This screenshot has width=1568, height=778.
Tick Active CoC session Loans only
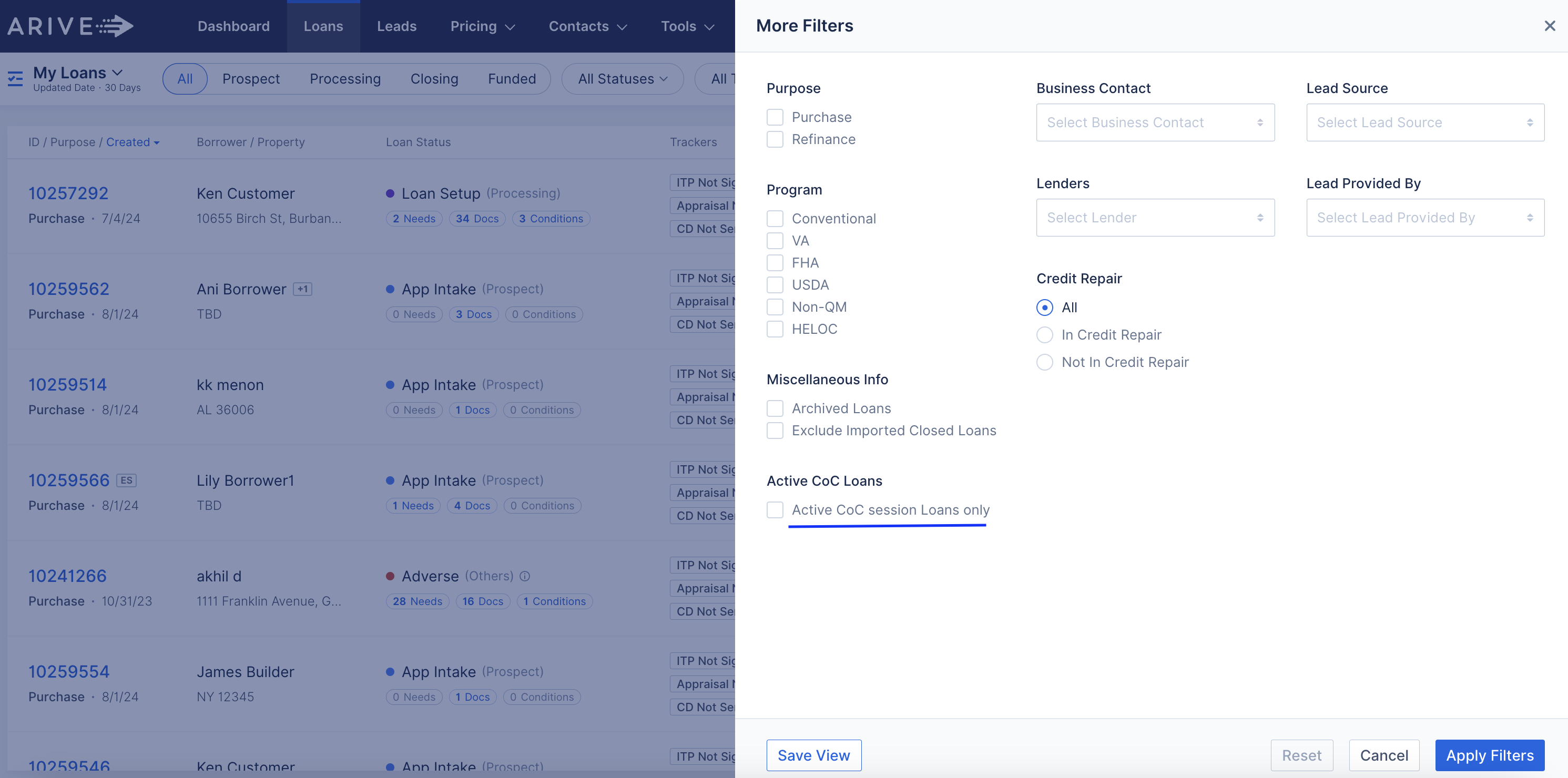(x=775, y=509)
